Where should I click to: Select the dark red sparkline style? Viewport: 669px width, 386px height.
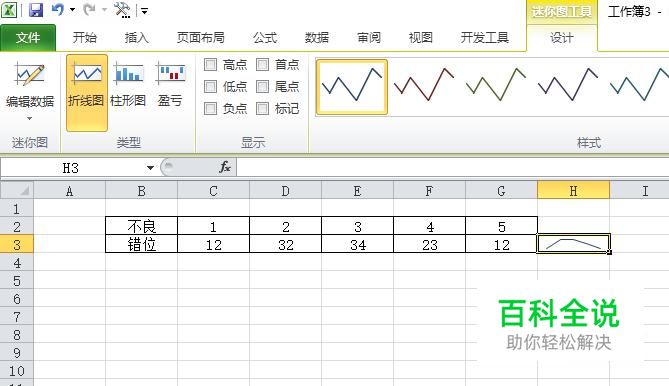click(424, 87)
